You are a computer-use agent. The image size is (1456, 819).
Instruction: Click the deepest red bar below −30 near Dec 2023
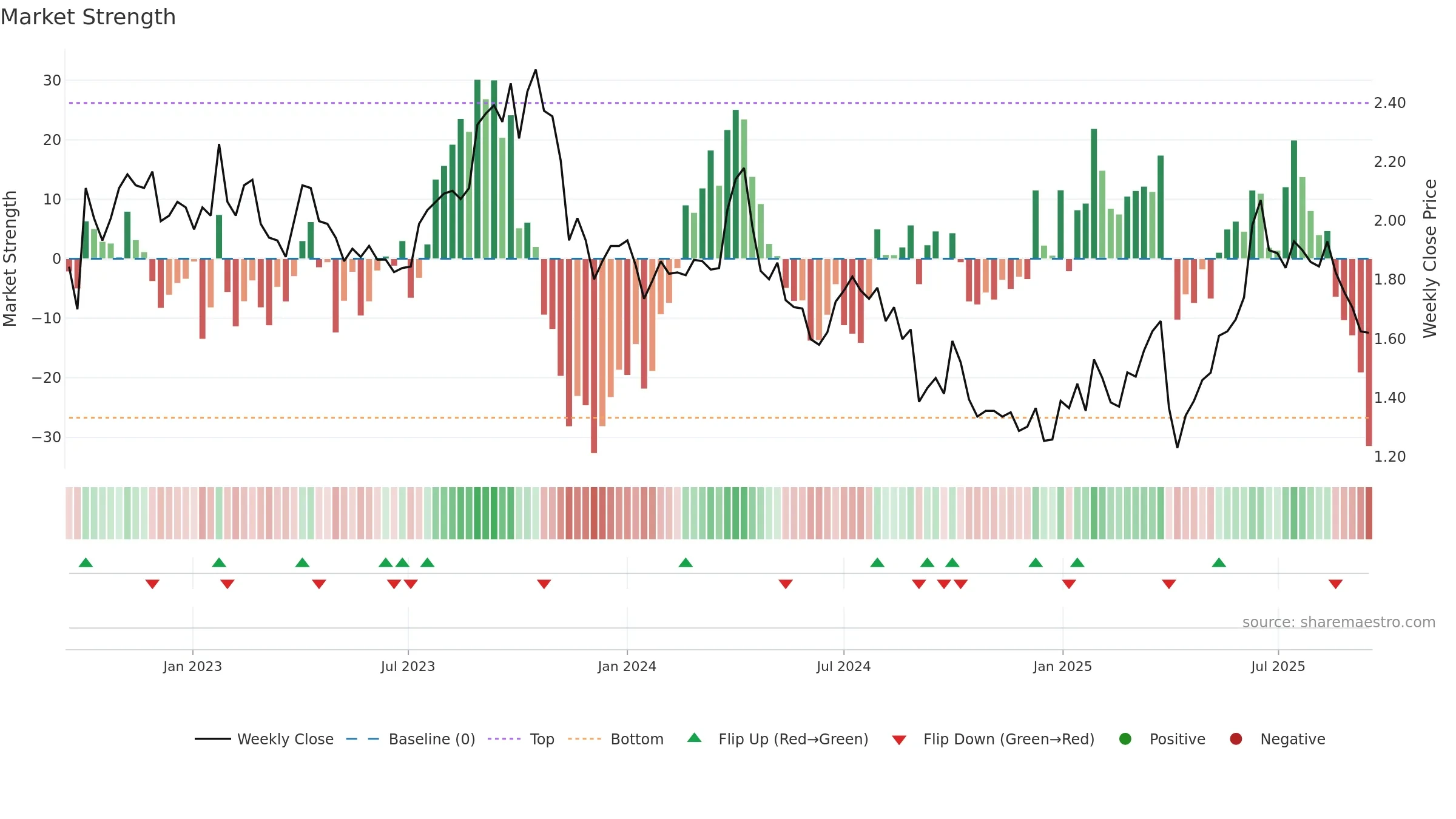coord(594,356)
